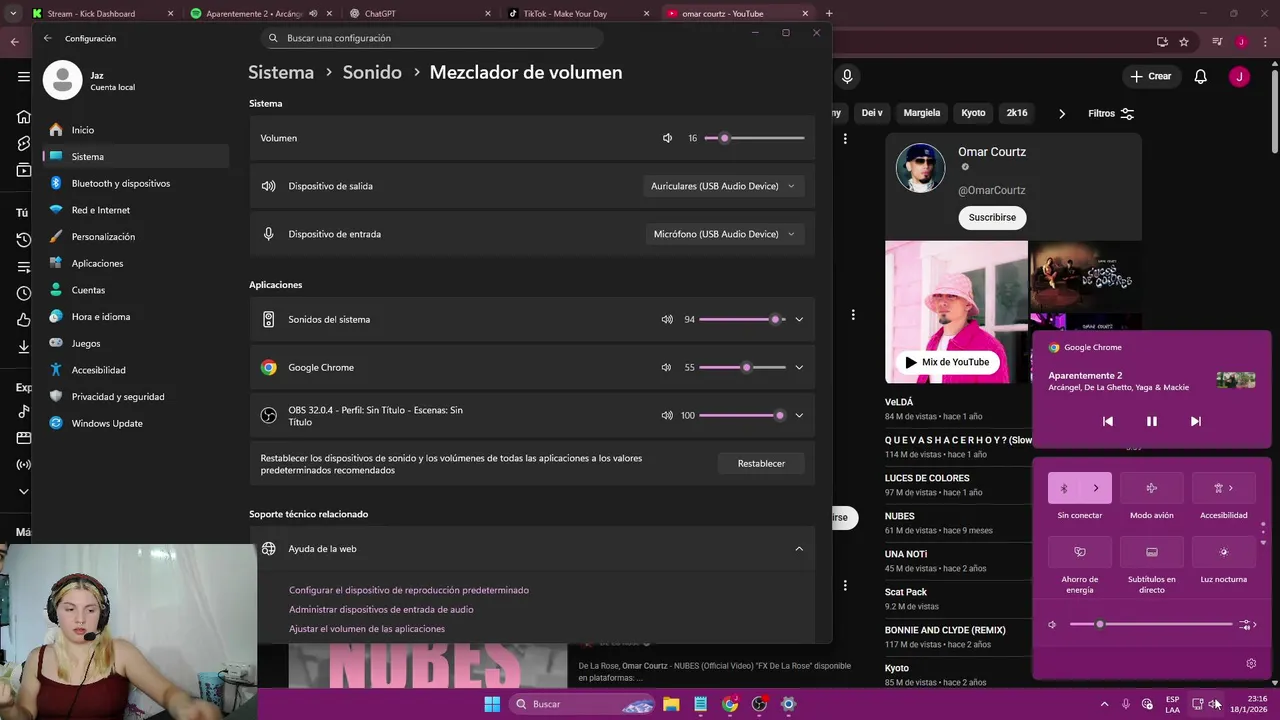Adjust the Google Chrome volume slider

pyautogui.click(x=742, y=367)
